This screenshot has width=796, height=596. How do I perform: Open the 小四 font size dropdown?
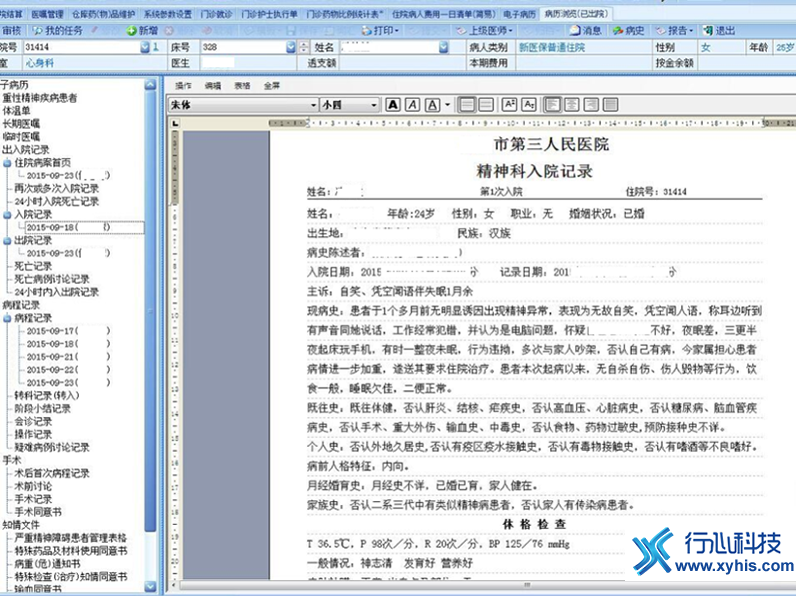[x=374, y=105]
